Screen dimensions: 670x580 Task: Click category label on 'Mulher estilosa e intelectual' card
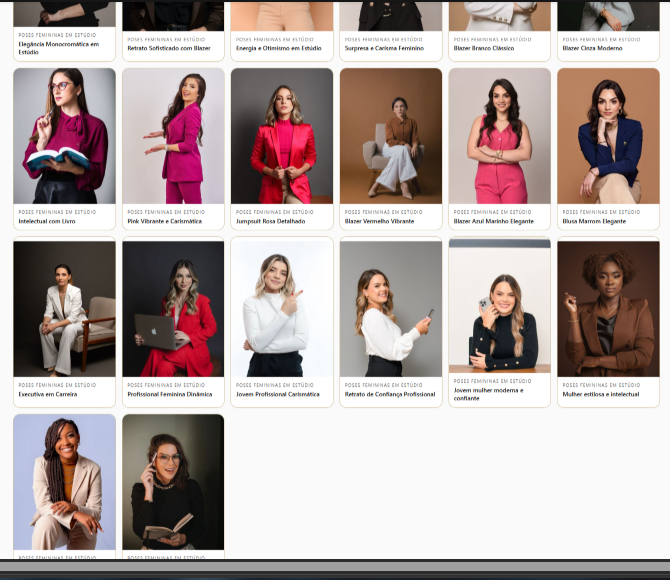pos(601,385)
